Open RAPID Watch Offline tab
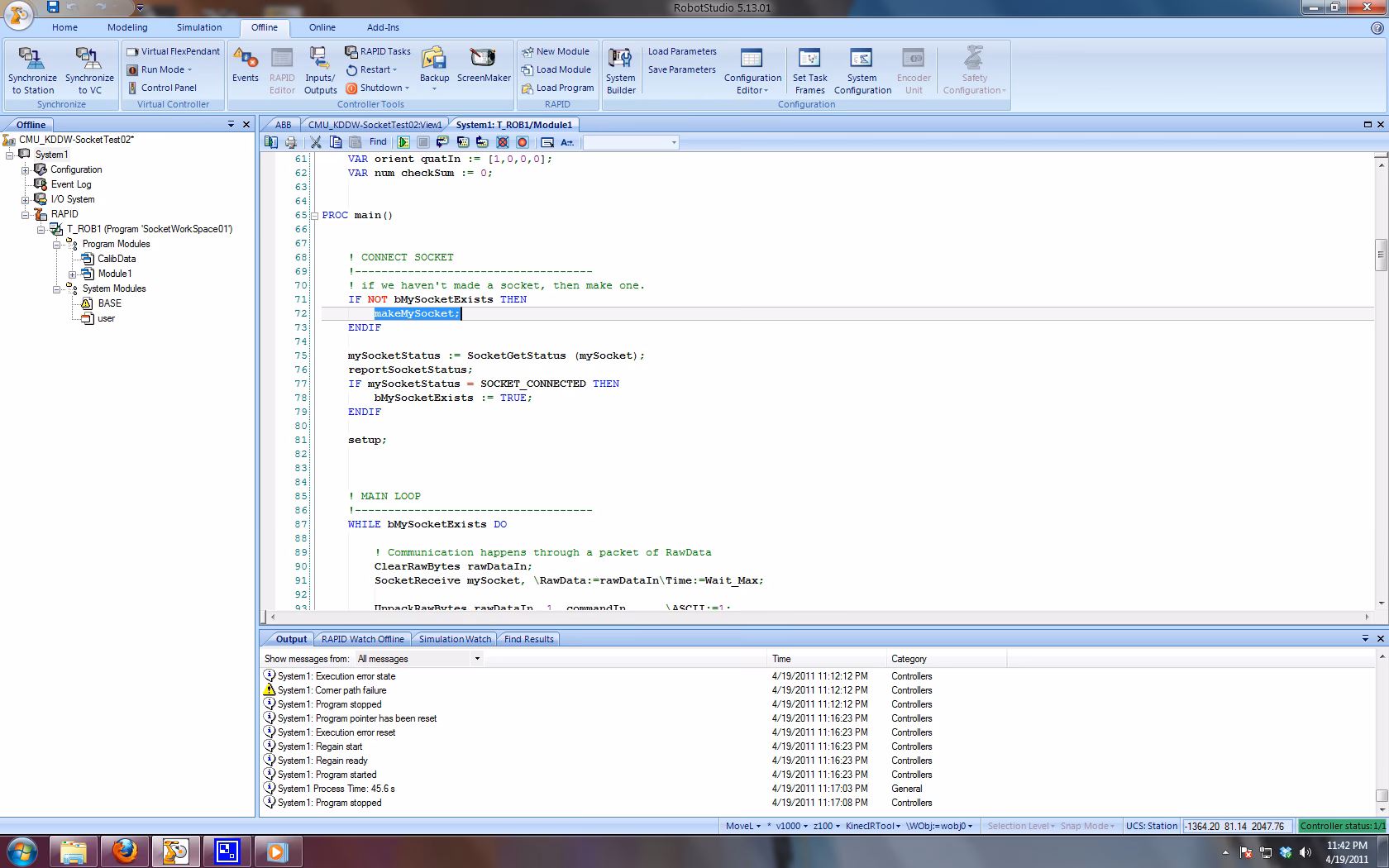The image size is (1389, 868). [363, 639]
